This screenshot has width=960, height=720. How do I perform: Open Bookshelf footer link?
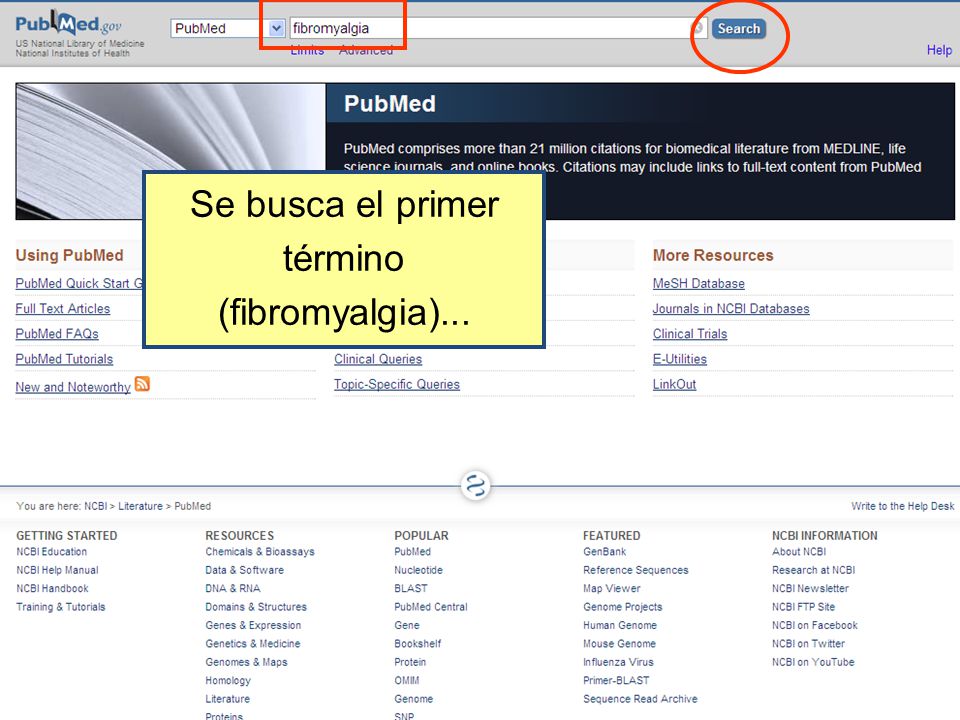click(418, 643)
